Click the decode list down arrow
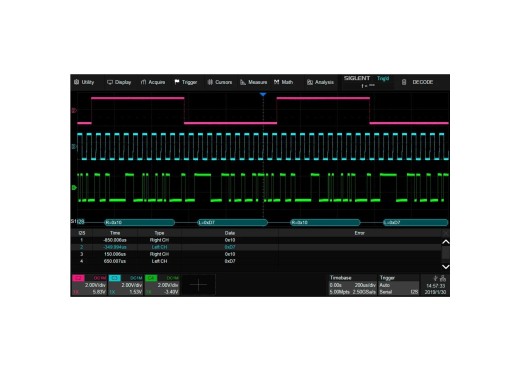The image size is (520, 380). (445, 267)
